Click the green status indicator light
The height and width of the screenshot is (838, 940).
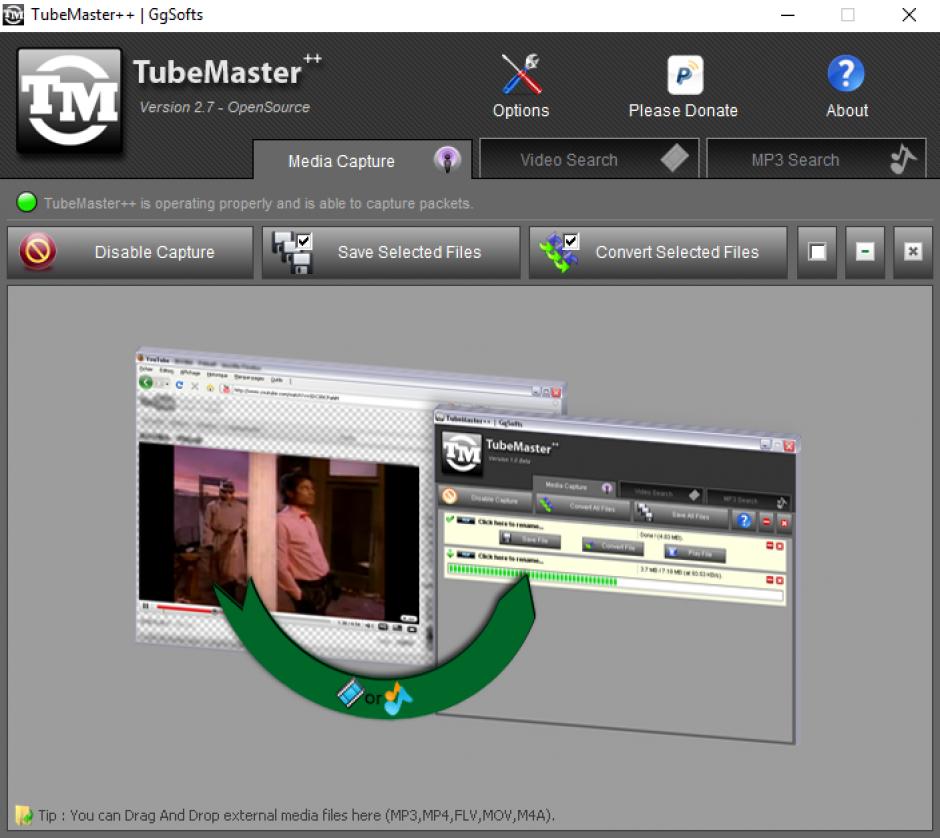coord(27,203)
